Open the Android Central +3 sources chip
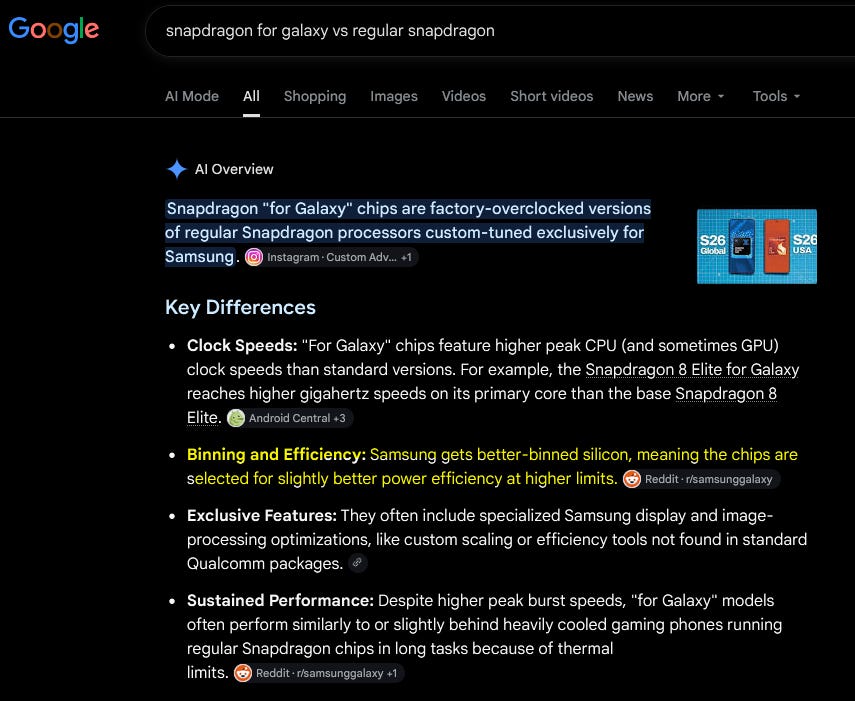Image resolution: width=855 pixels, height=701 pixels. 290,418
